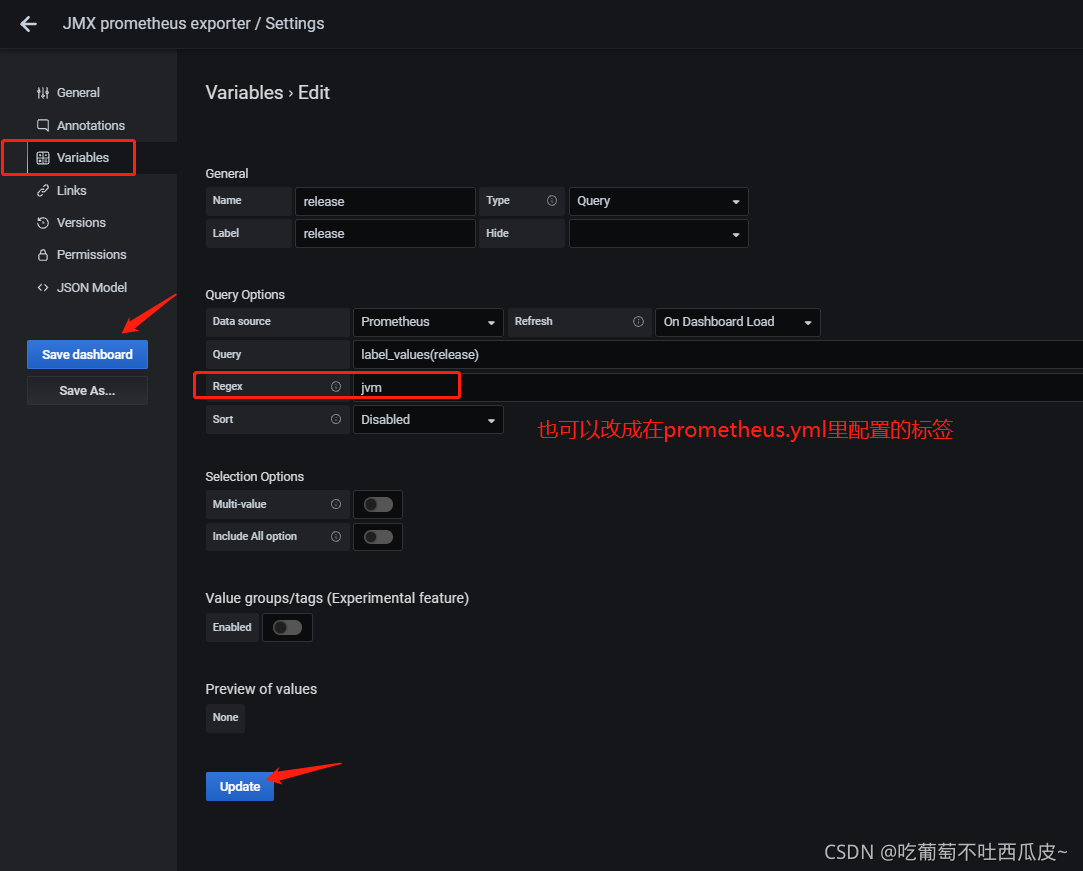Open Versions settings section

pos(81,222)
